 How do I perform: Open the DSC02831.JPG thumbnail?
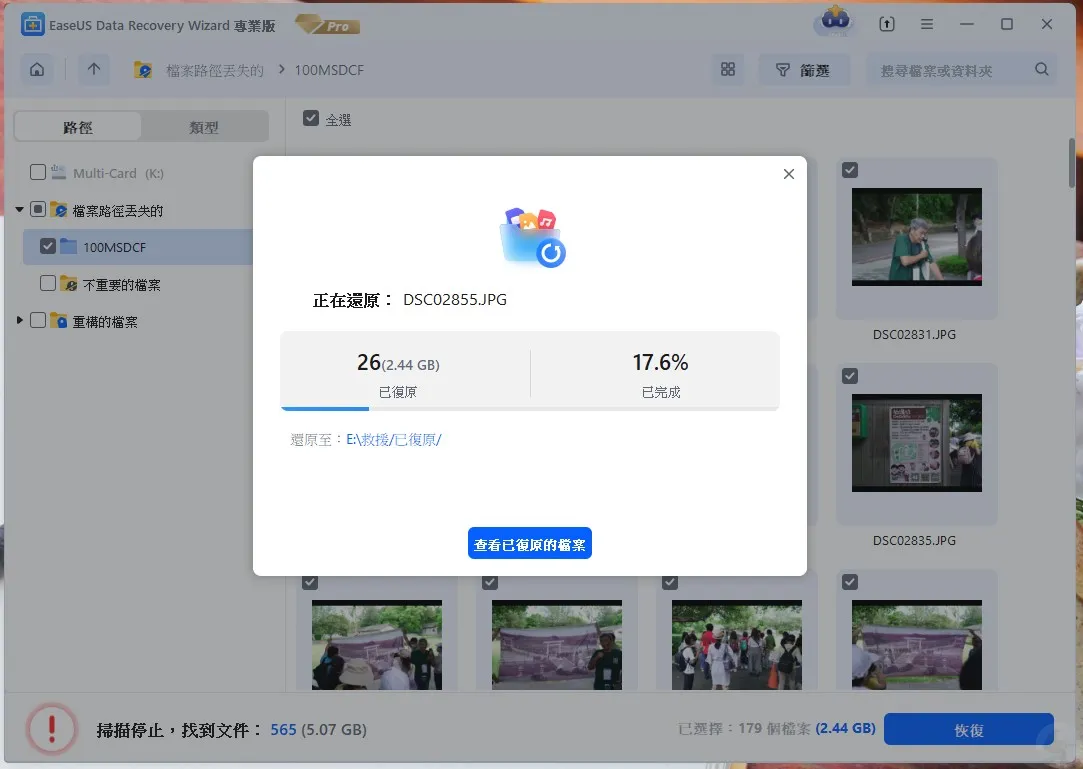tap(917, 237)
